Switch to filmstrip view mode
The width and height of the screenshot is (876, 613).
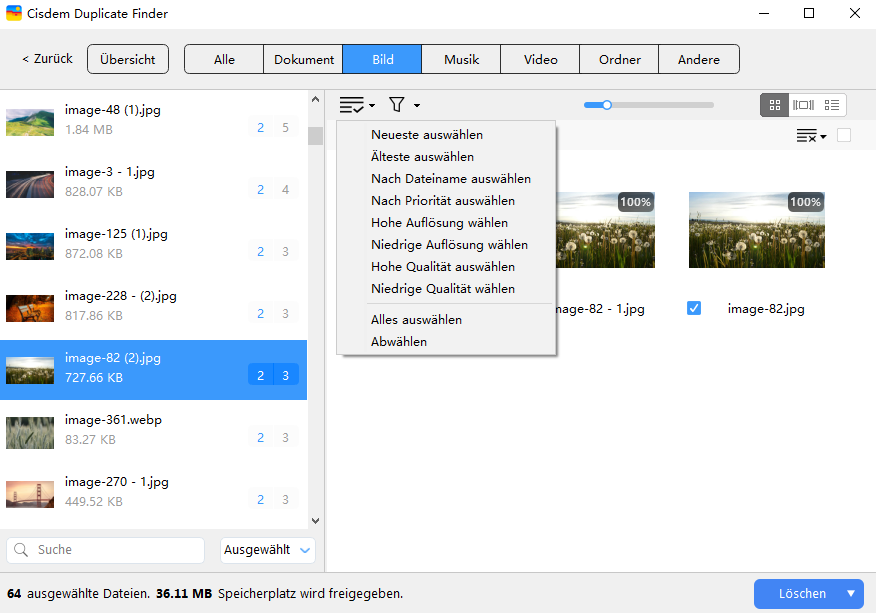803,105
